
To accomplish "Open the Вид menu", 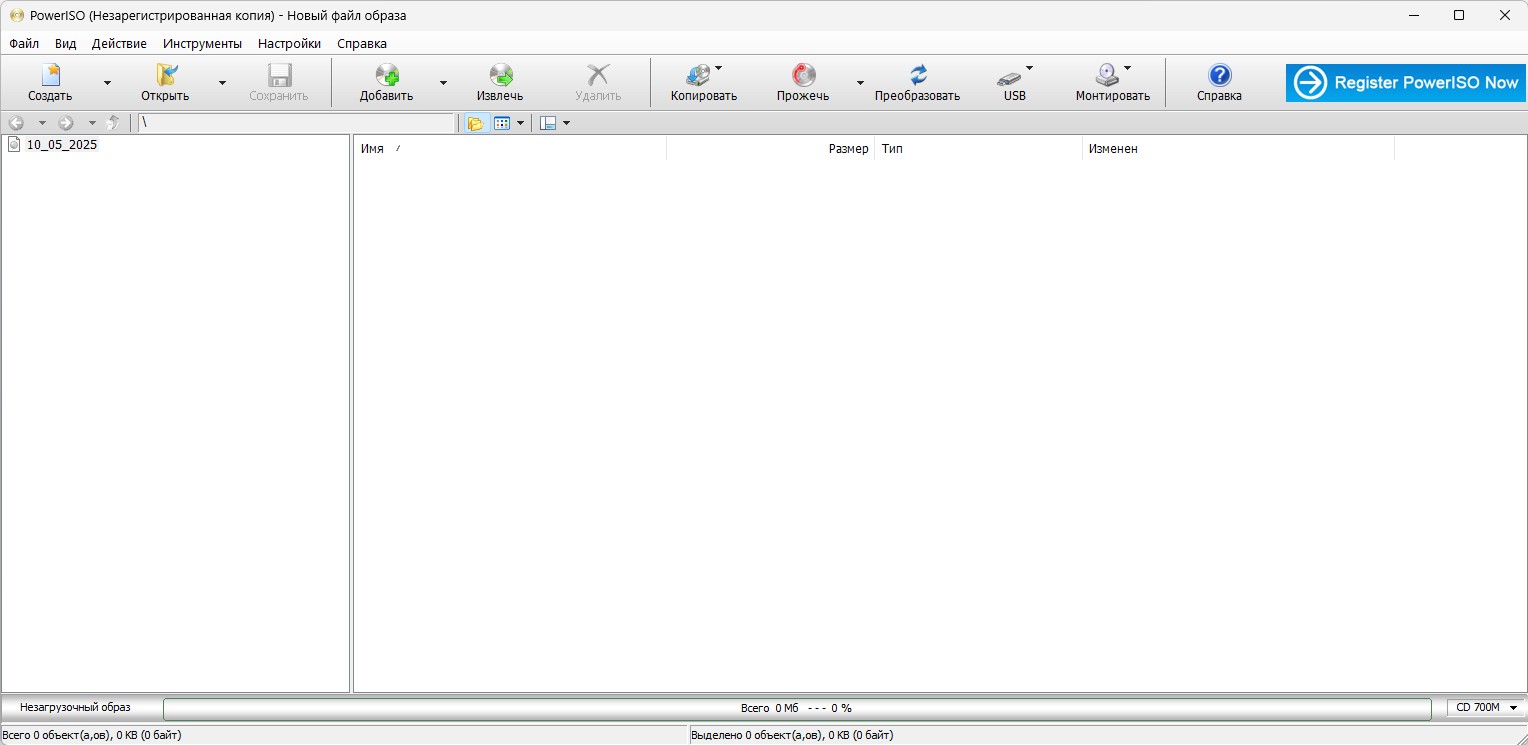I will (x=65, y=44).
